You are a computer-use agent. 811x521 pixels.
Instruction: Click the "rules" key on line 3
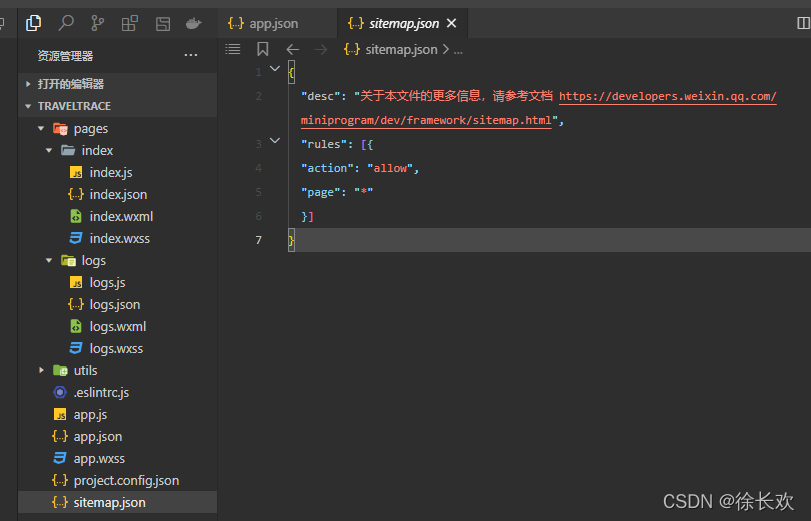click(324, 144)
